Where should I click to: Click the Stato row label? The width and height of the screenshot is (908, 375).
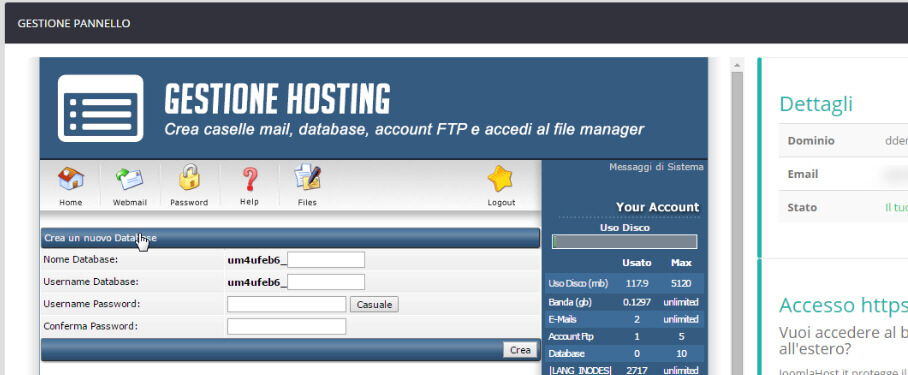tap(802, 207)
